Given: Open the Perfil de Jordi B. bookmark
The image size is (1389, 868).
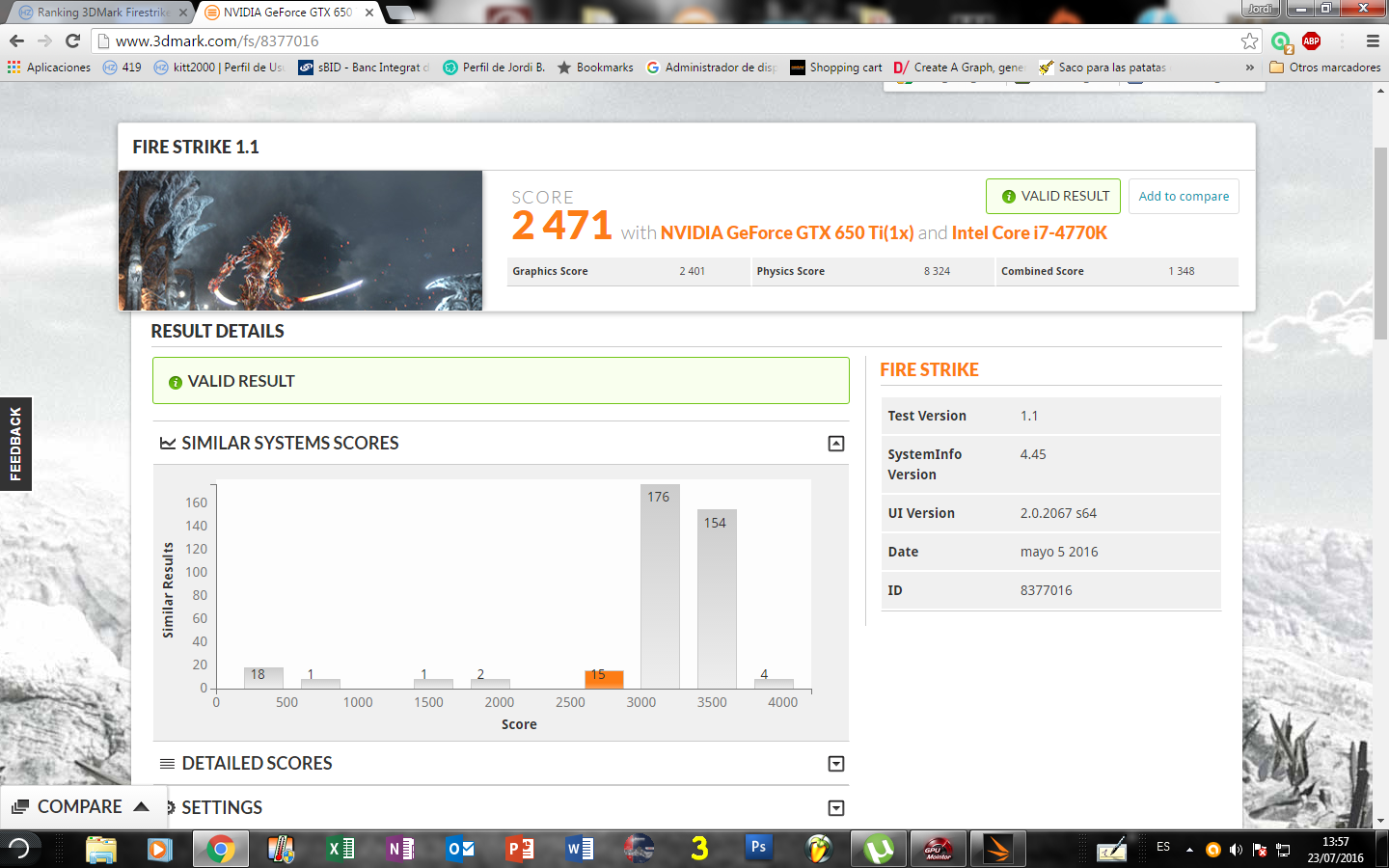Looking at the screenshot, I should tap(494, 68).
